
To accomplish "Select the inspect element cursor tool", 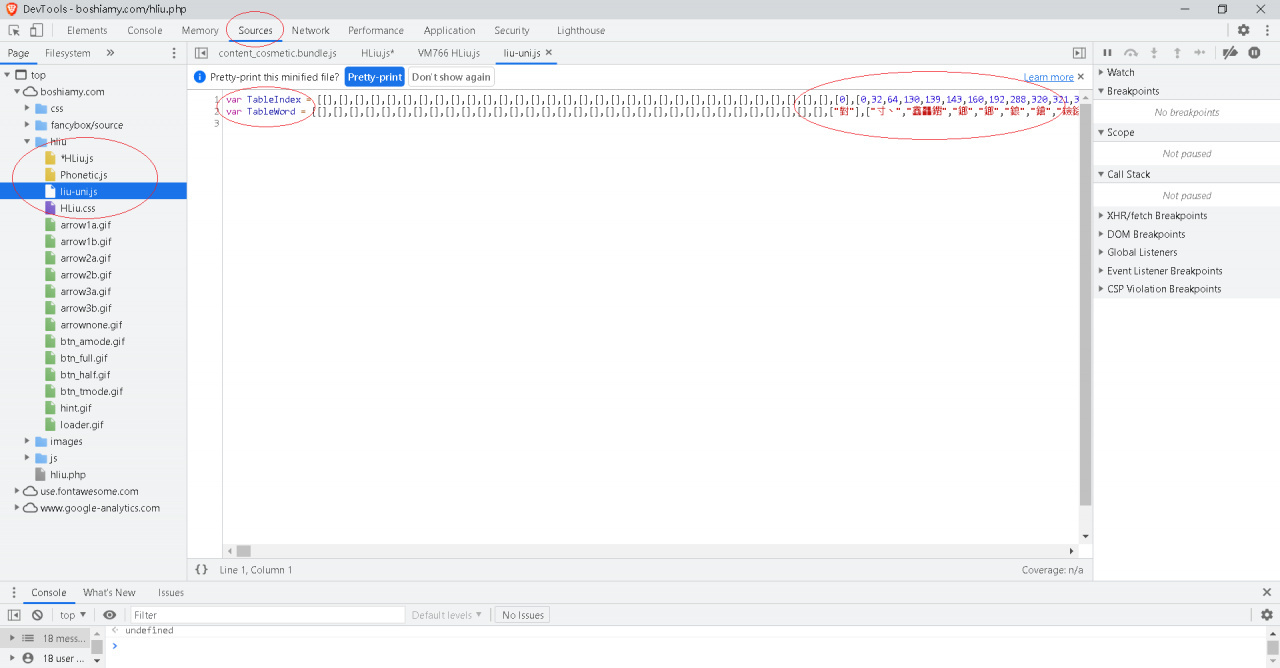I will [x=14, y=30].
